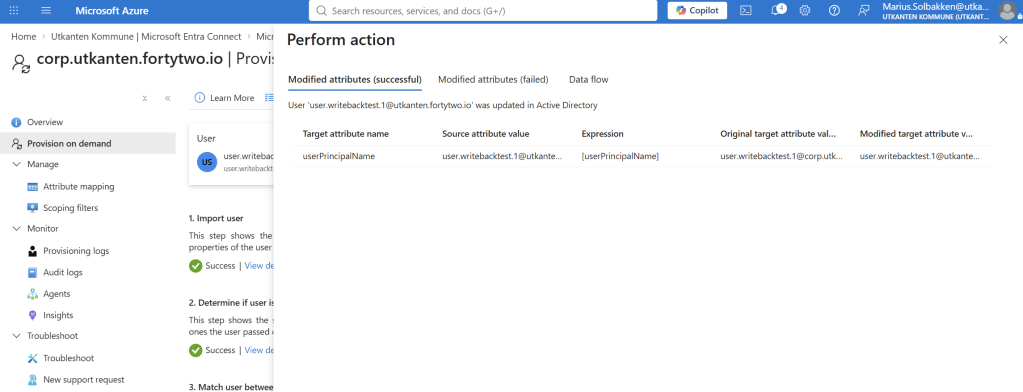Viewport: 1023px width, 392px height.
Task: Collapse the Troubleshoot section
Action: pos(16,336)
